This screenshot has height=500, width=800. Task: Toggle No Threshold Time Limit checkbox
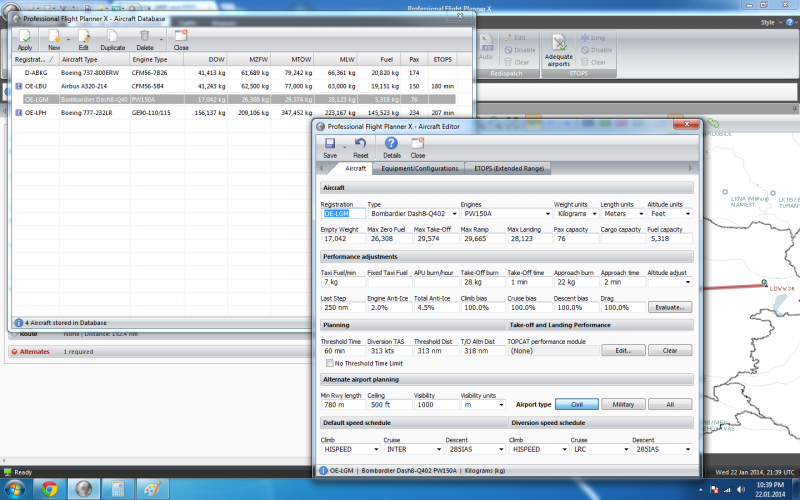(330, 363)
